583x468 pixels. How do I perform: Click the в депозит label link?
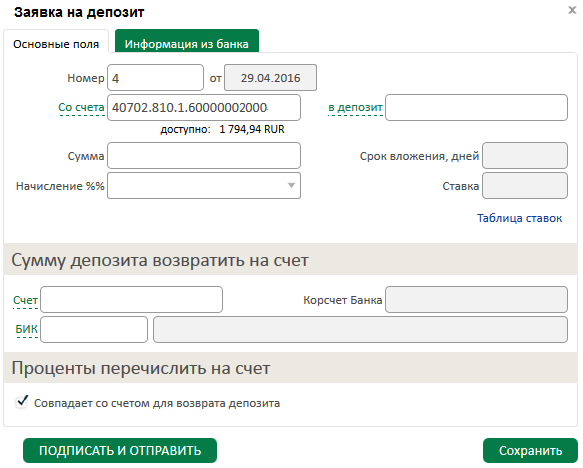355,107
